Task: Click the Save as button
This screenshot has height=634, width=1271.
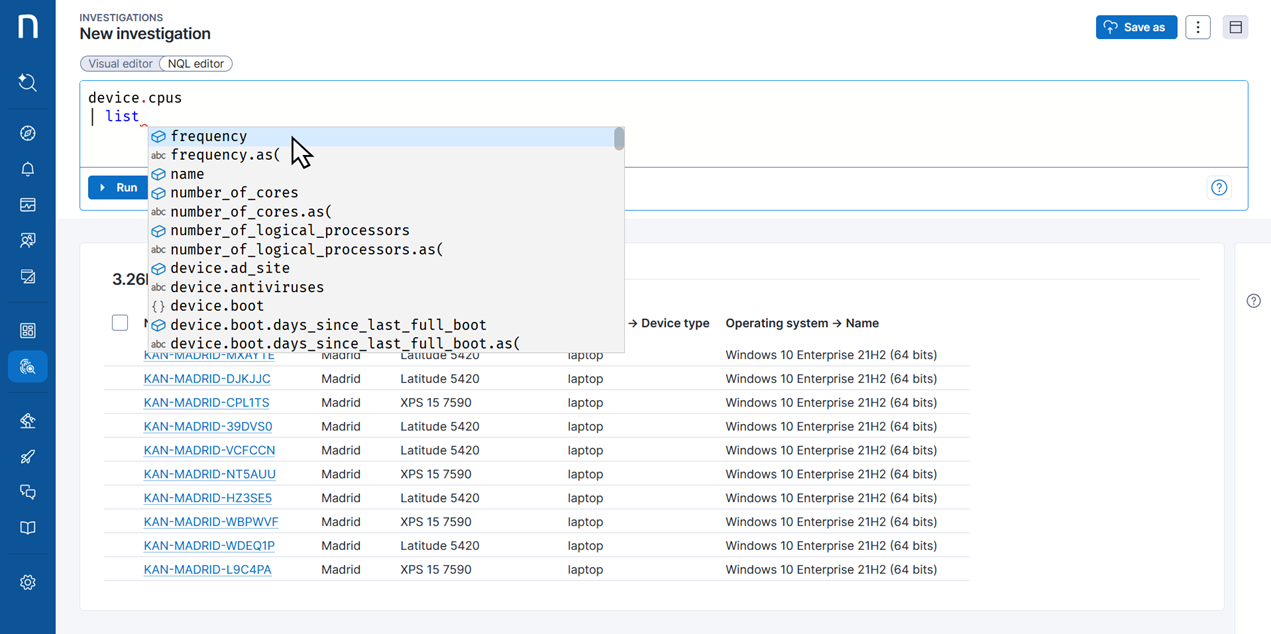Action: [x=1136, y=27]
